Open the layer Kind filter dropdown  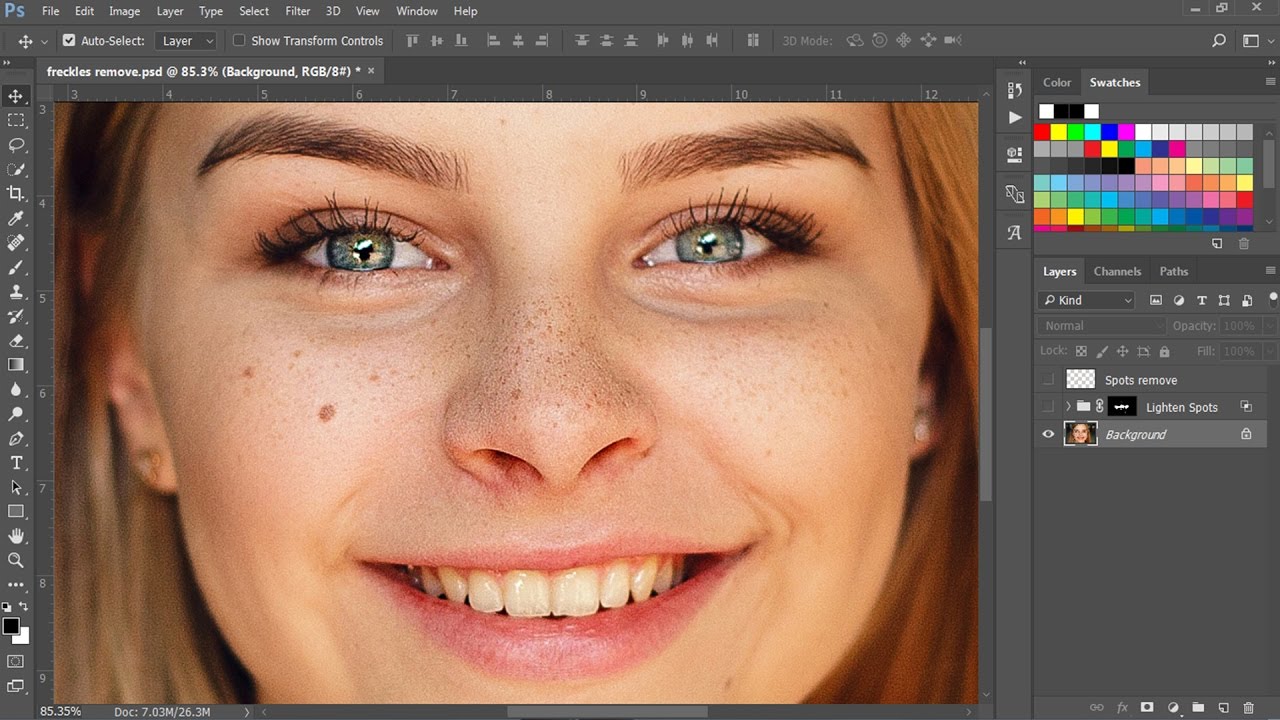coord(1087,300)
